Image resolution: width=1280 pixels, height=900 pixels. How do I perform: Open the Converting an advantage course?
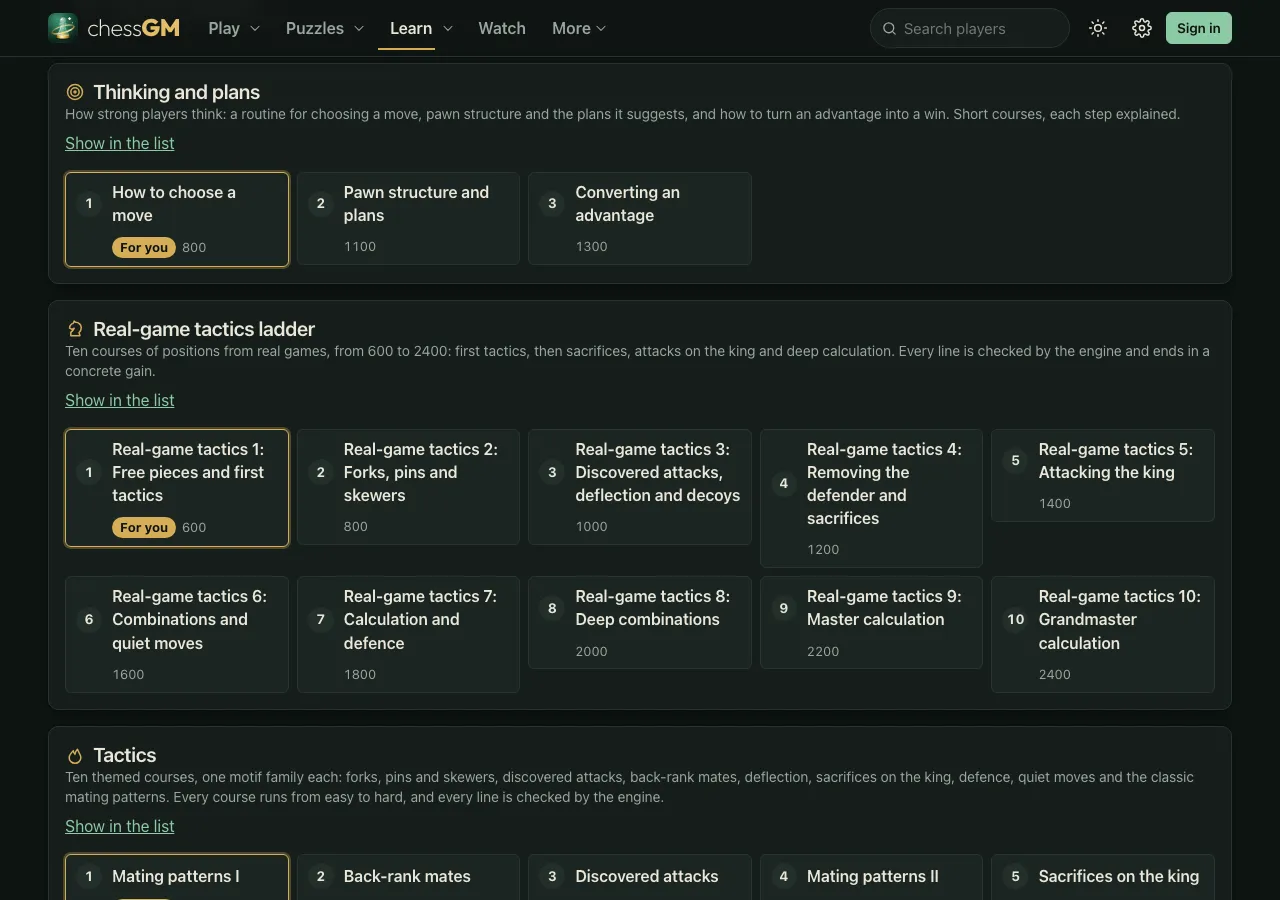tap(640, 218)
